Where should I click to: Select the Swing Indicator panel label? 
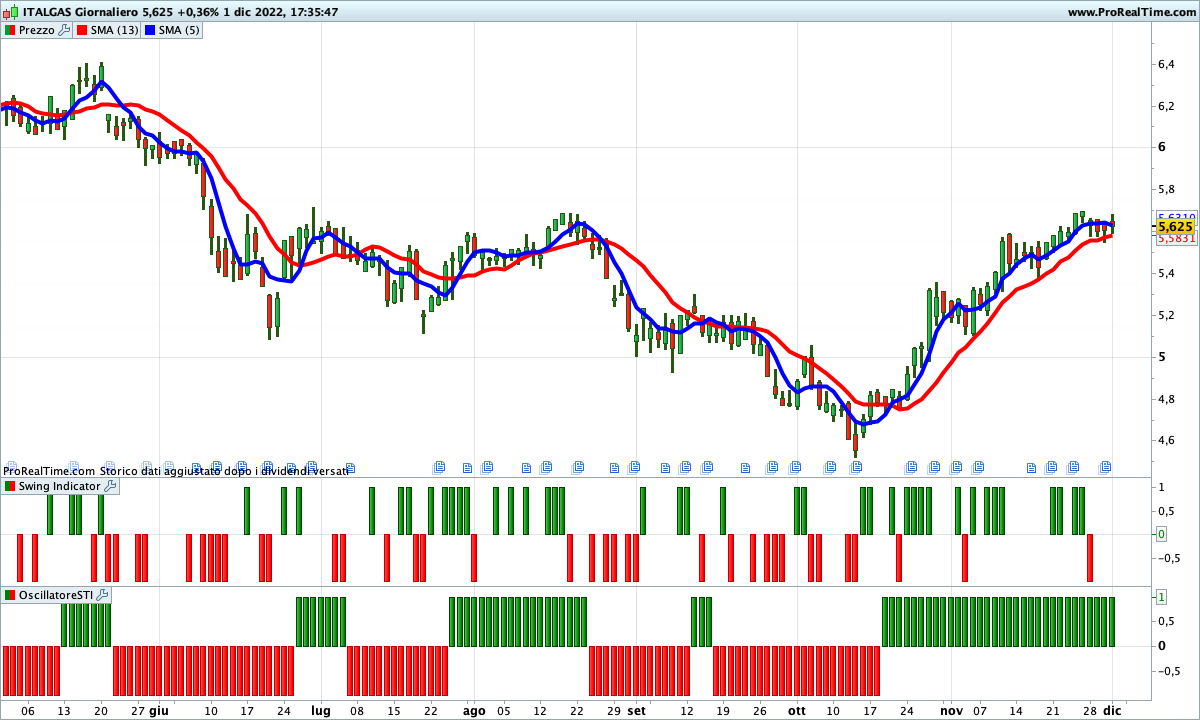point(60,486)
